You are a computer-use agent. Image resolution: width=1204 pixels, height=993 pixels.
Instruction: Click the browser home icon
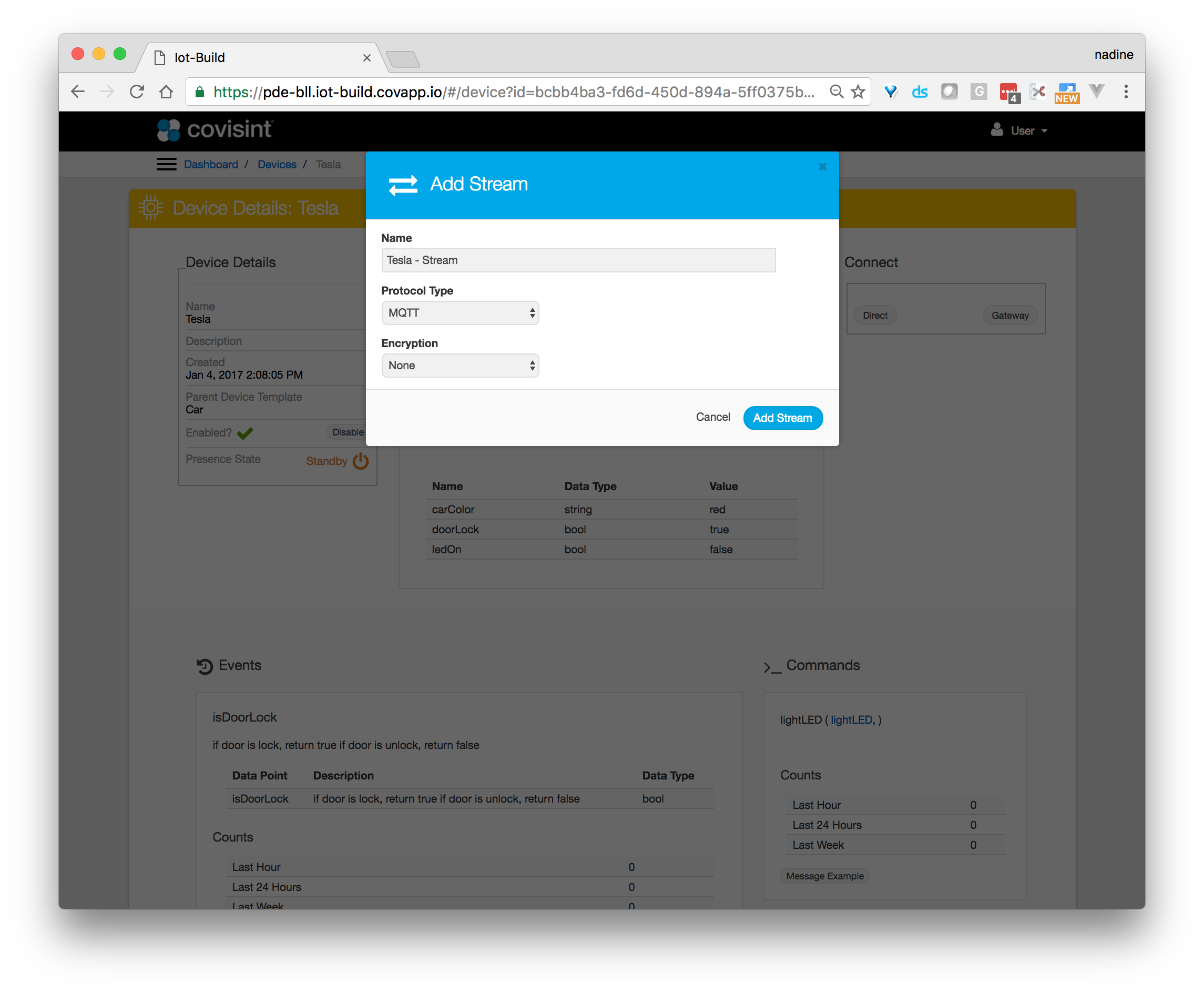click(166, 92)
